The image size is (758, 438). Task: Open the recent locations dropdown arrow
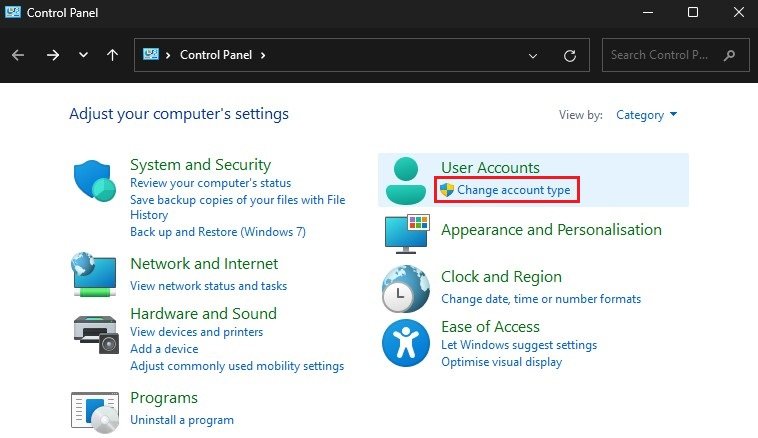[83, 55]
